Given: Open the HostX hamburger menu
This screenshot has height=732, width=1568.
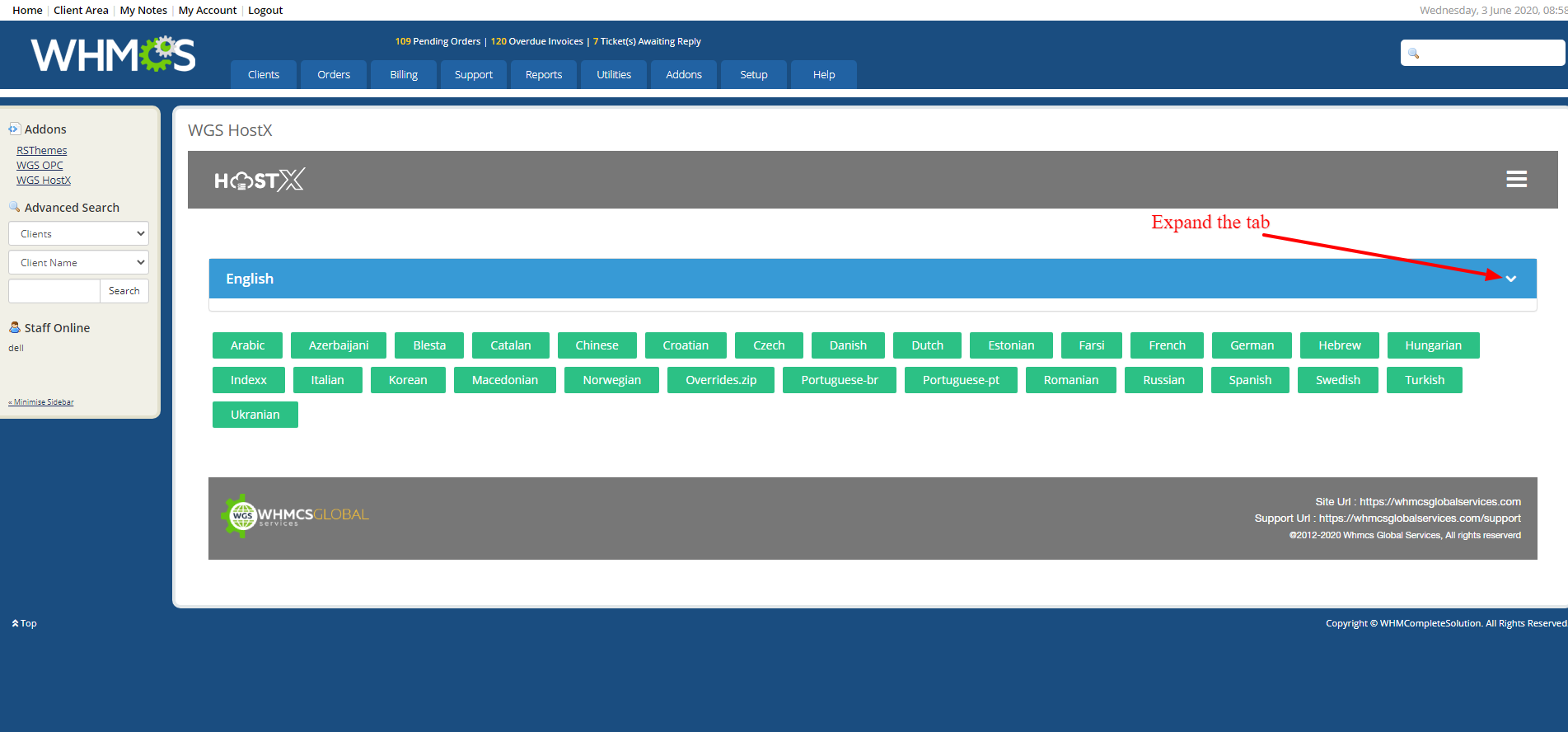Looking at the screenshot, I should coord(1516,179).
